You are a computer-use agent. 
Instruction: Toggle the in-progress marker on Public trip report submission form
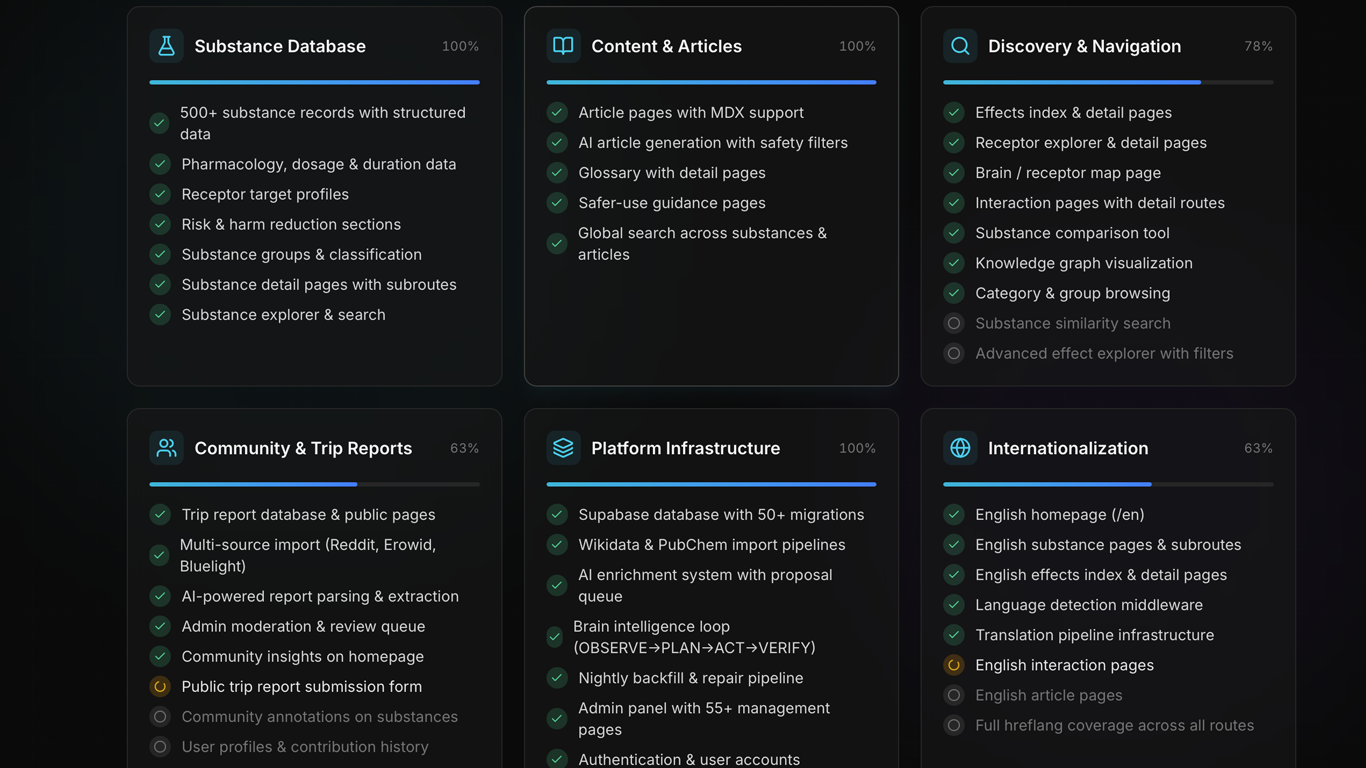click(x=160, y=686)
